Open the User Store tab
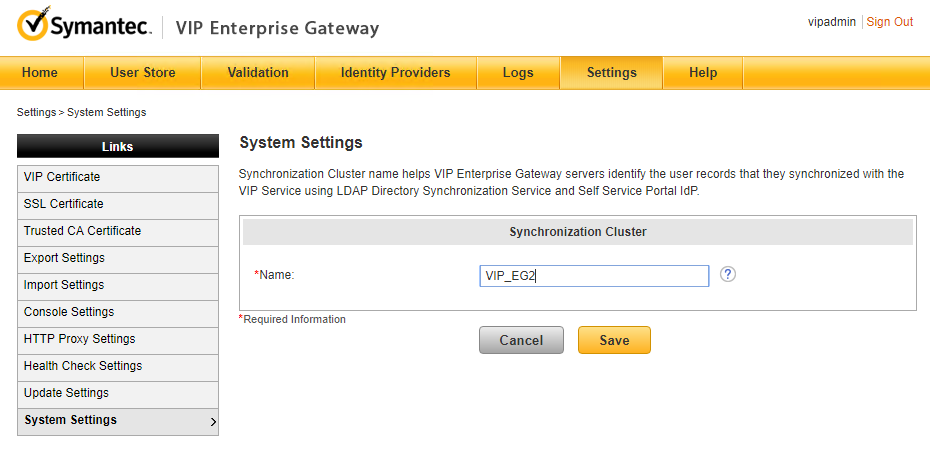Screen dimensions: 930x451 (142, 72)
